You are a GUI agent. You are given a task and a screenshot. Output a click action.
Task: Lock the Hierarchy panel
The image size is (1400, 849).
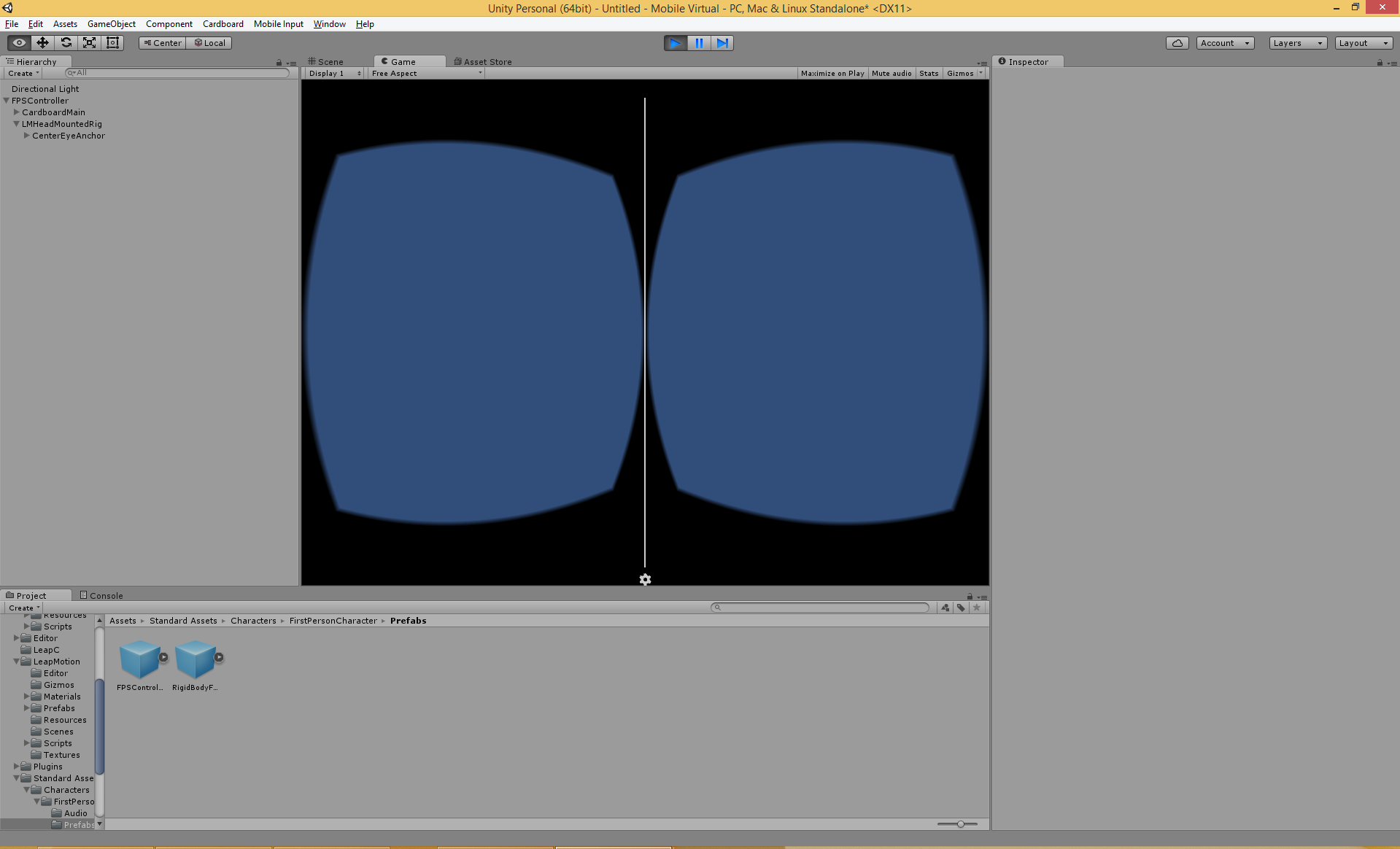tap(279, 63)
